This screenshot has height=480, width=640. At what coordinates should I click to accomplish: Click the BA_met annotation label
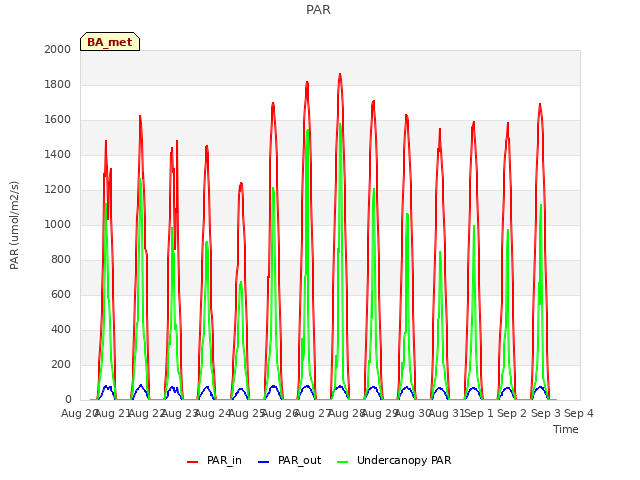click(110, 42)
